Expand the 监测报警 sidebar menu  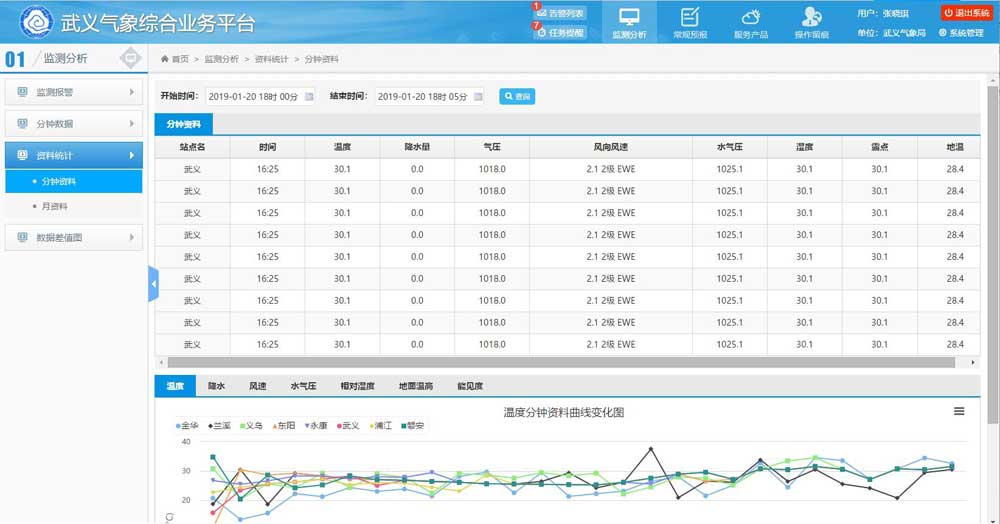pyautogui.click(x=72, y=93)
